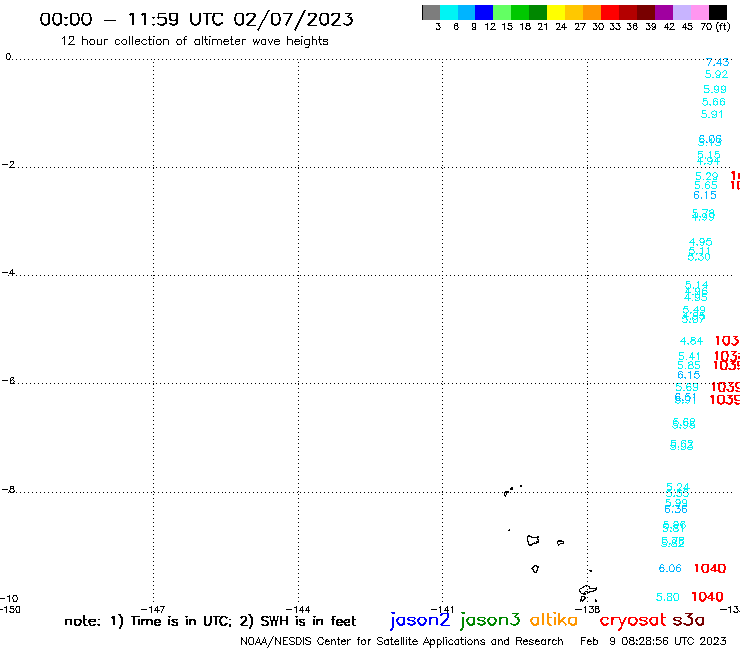This screenshot has height=650, width=740.
Task: Click the red 1040 label beside 5.80
Action: (707, 597)
